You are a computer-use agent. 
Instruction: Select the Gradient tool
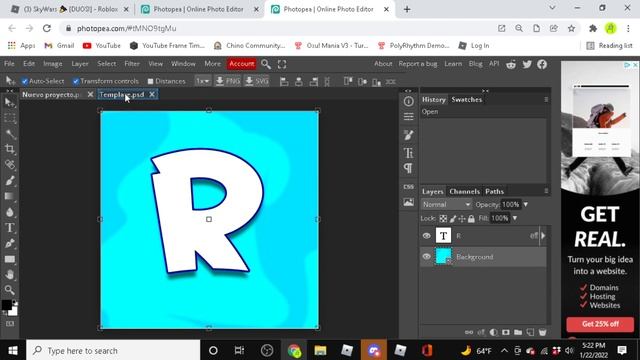10,196
